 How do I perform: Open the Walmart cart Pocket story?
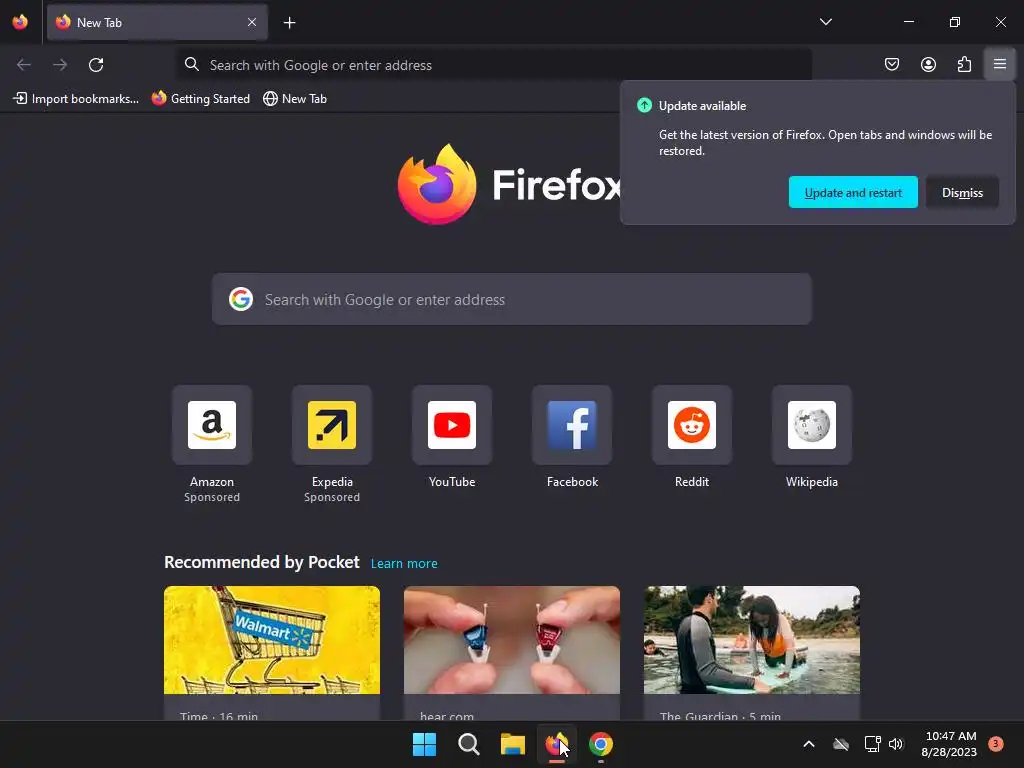tap(272, 653)
